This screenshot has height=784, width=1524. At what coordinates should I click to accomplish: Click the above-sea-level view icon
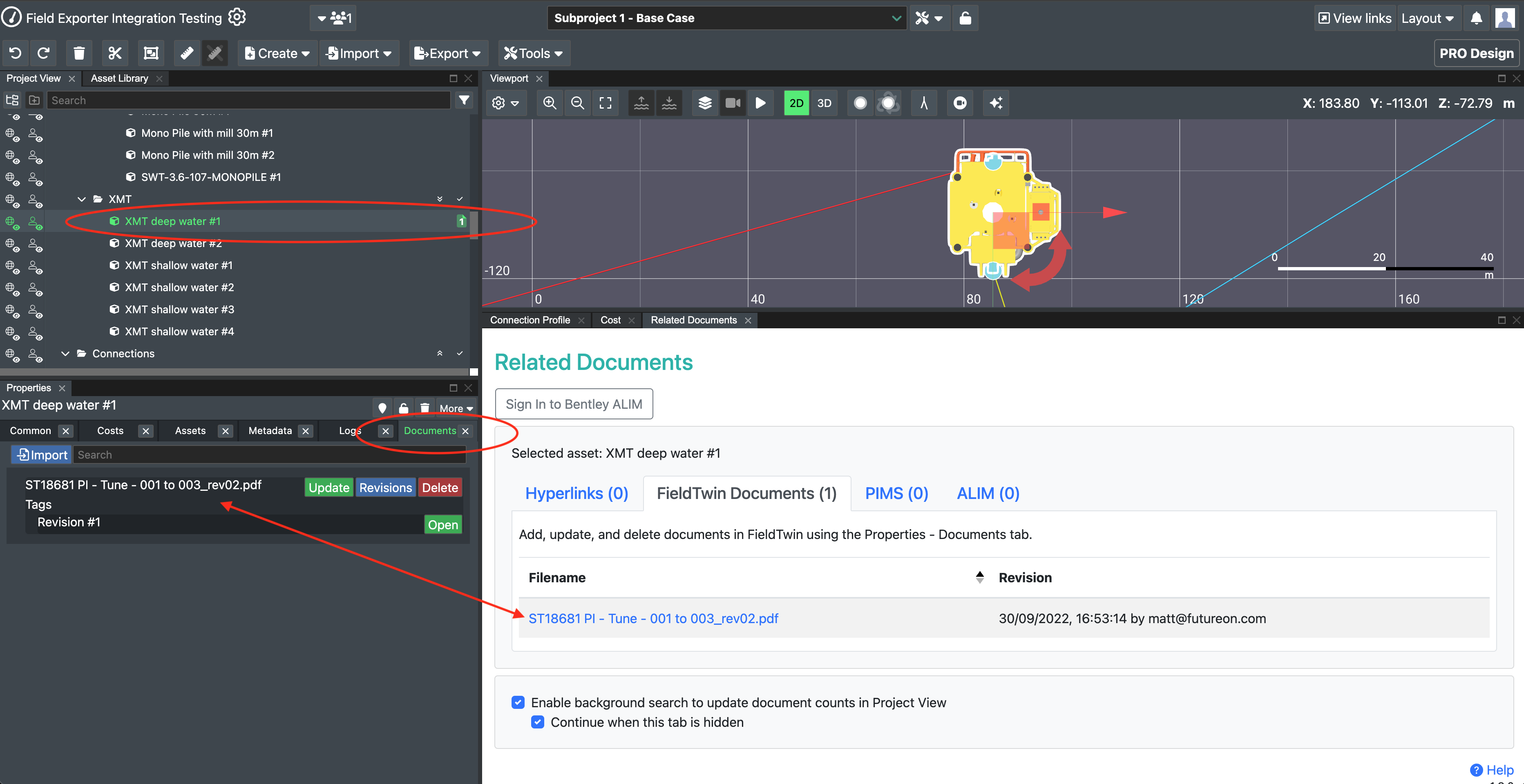[x=641, y=103]
